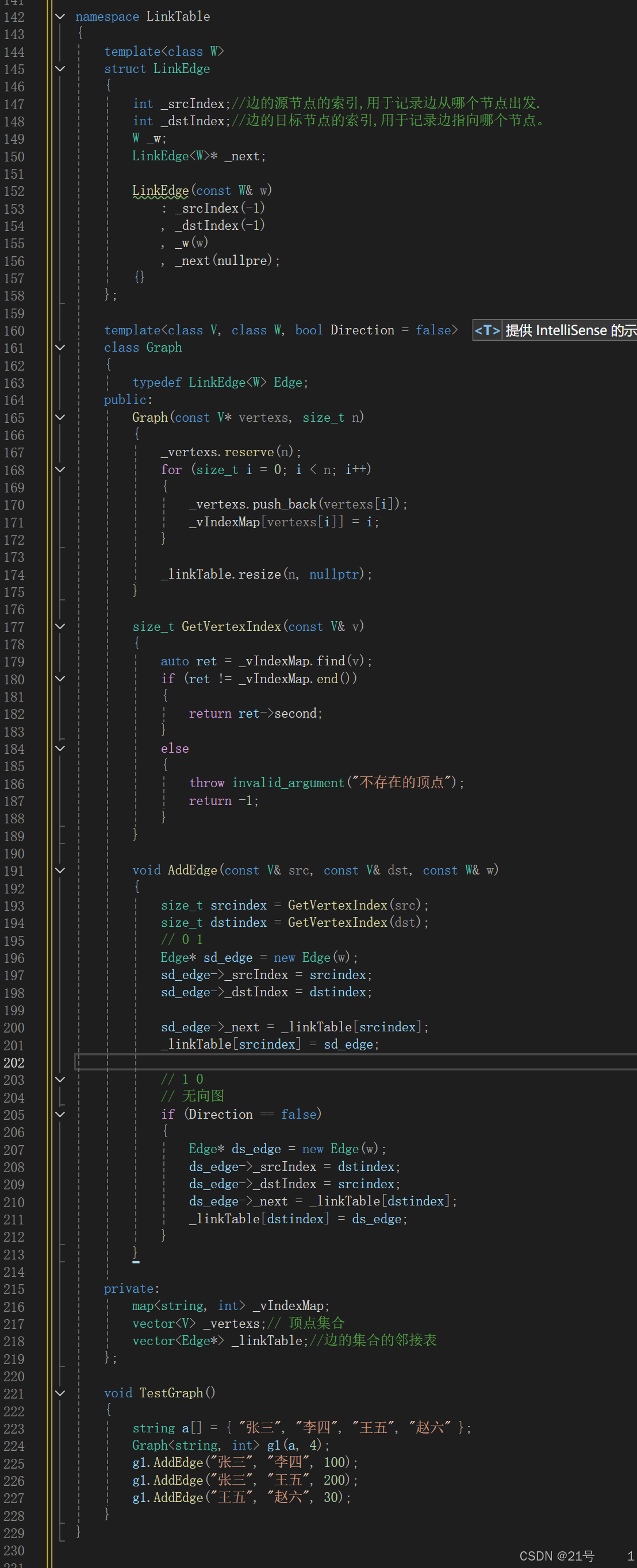Collapse the if Direction block at line 205
The height and width of the screenshot is (1568, 637).
pos(60,1114)
